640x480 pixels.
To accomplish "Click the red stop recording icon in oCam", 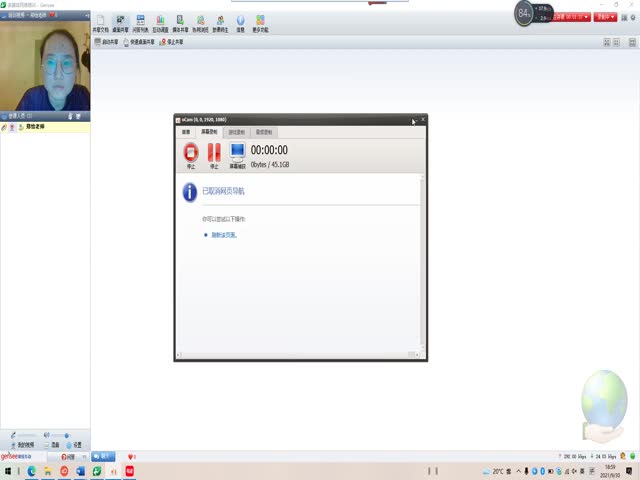I will [191, 152].
